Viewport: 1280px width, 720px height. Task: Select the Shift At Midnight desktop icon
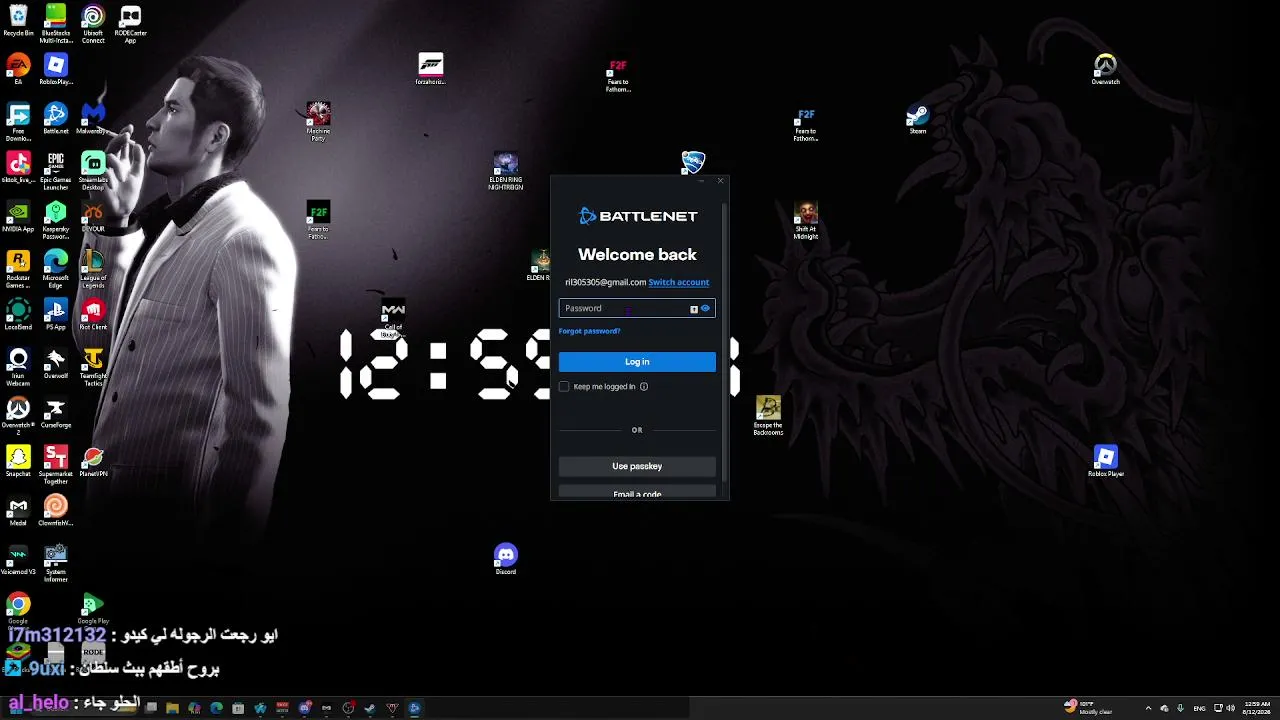[806, 221]
